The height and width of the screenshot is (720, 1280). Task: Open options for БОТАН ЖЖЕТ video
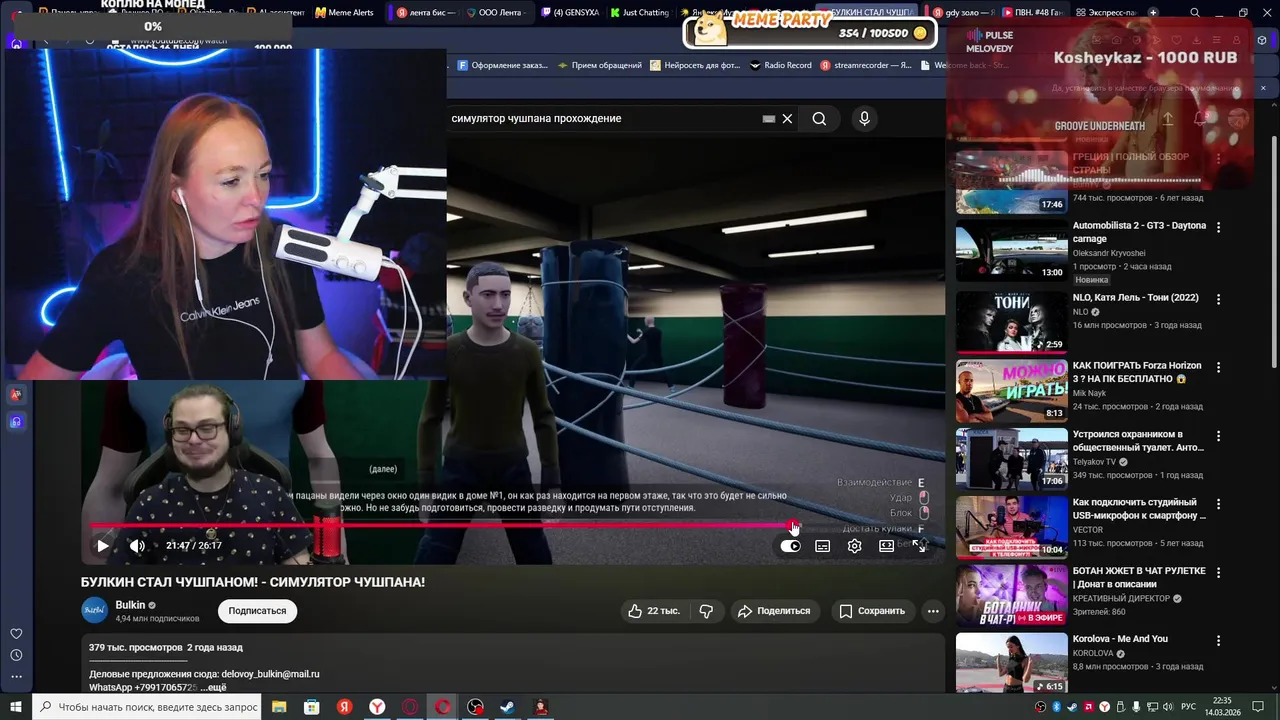(x=1218, y=572)
